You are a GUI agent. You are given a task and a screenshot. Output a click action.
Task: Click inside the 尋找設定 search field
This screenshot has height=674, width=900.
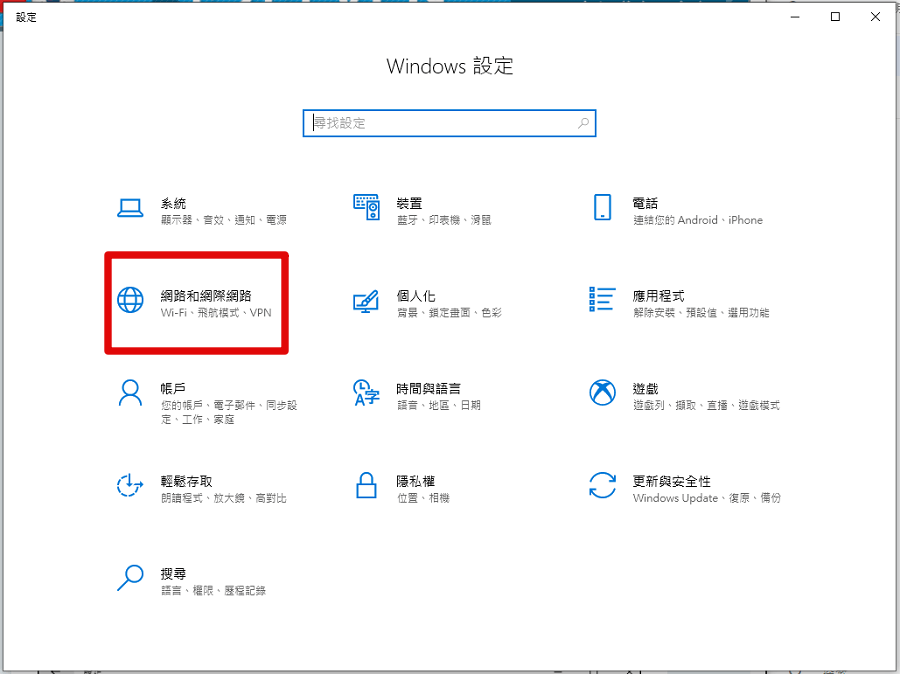pyautogui.click(x=449, y=123)
